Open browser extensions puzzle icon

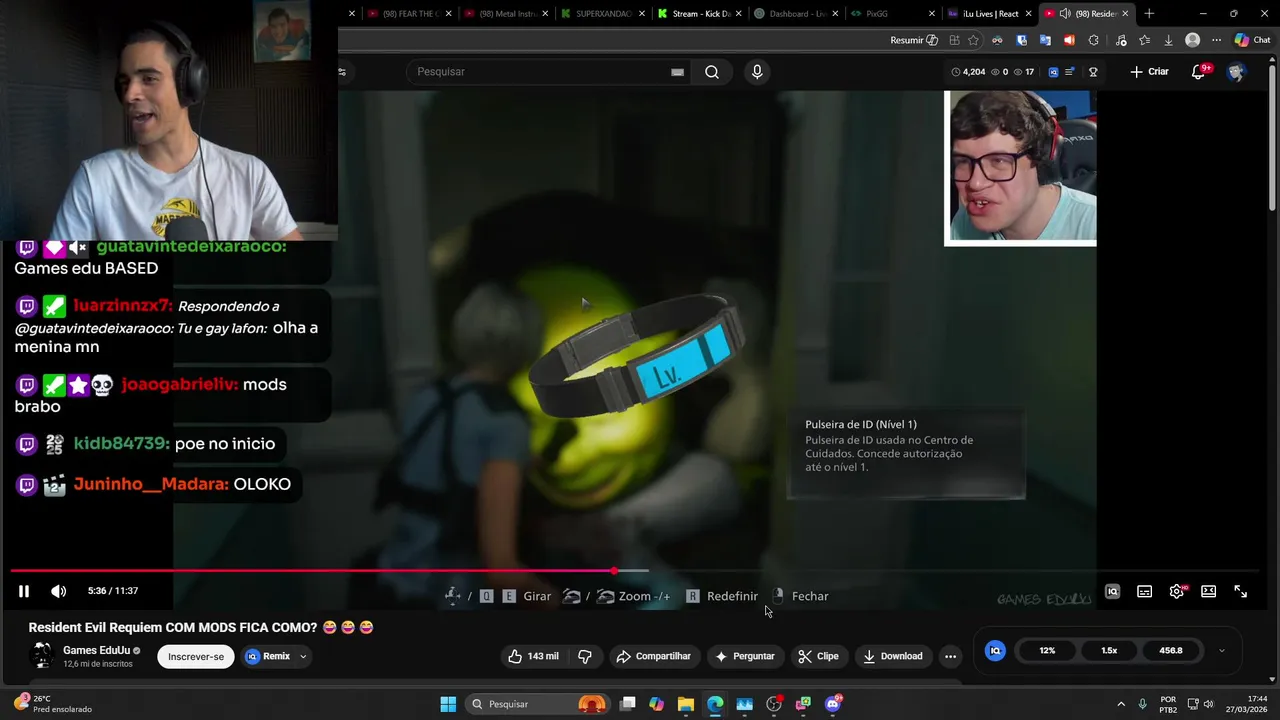click(x=1093, y=40)
